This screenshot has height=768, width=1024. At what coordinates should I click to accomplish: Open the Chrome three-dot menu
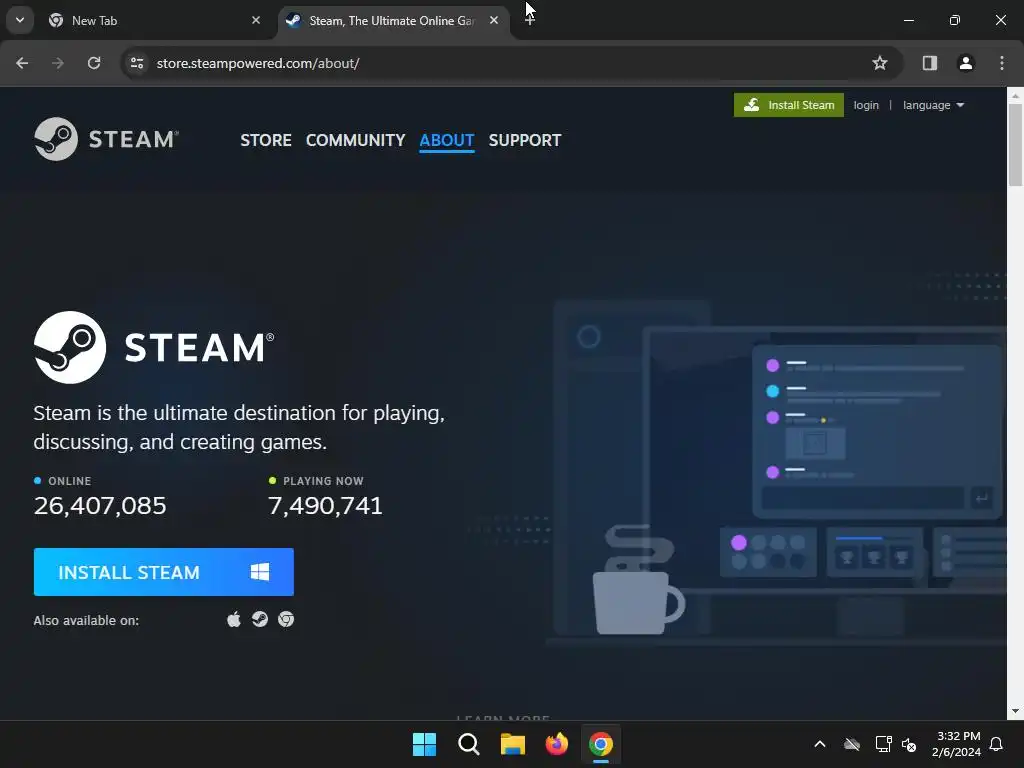(x=1002, y=63)
